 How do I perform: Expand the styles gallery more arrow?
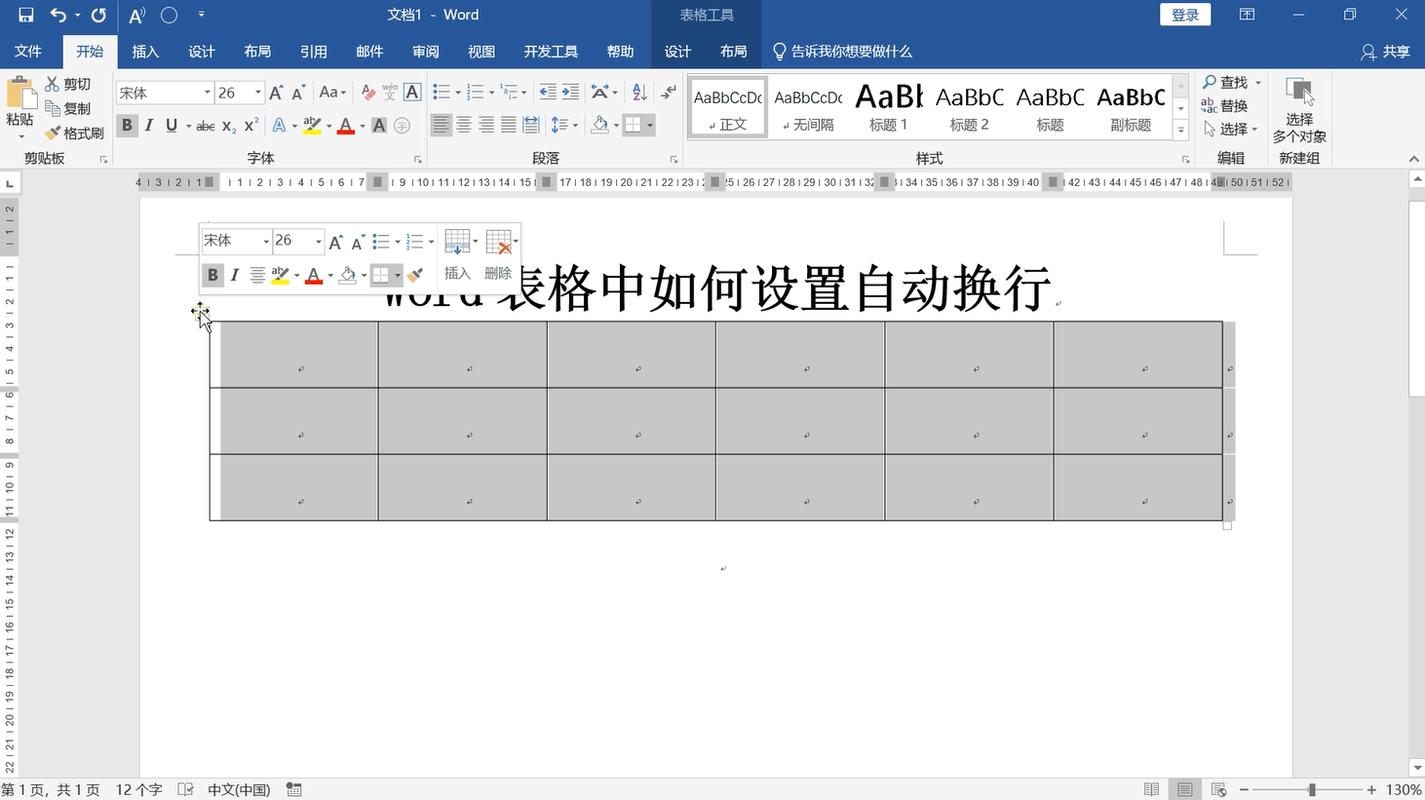[1181, 129]
